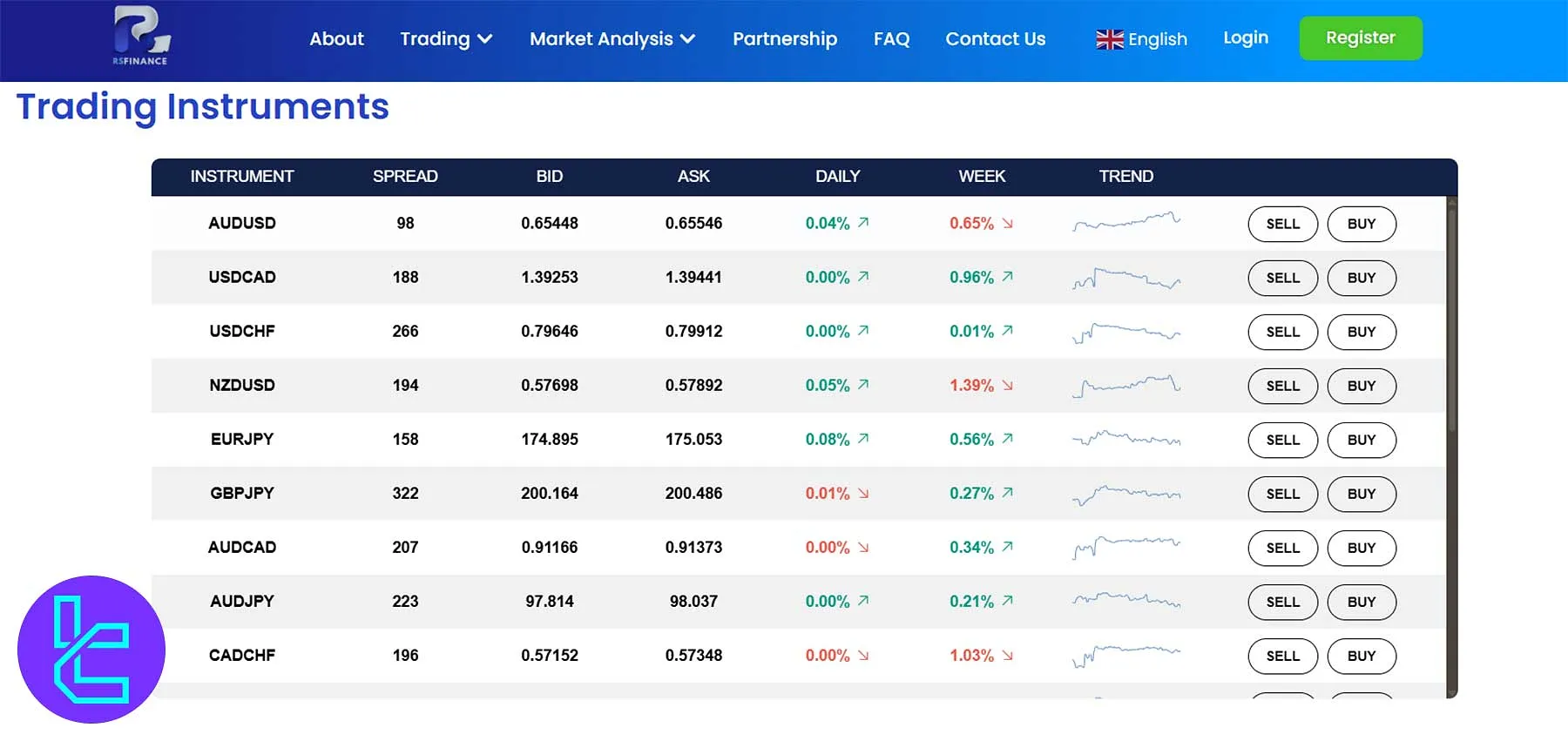Viewport: 1568px width, 741px height.
Task: Click AUDUSD weekly down-arrow icon
Action: (1008, 224)
